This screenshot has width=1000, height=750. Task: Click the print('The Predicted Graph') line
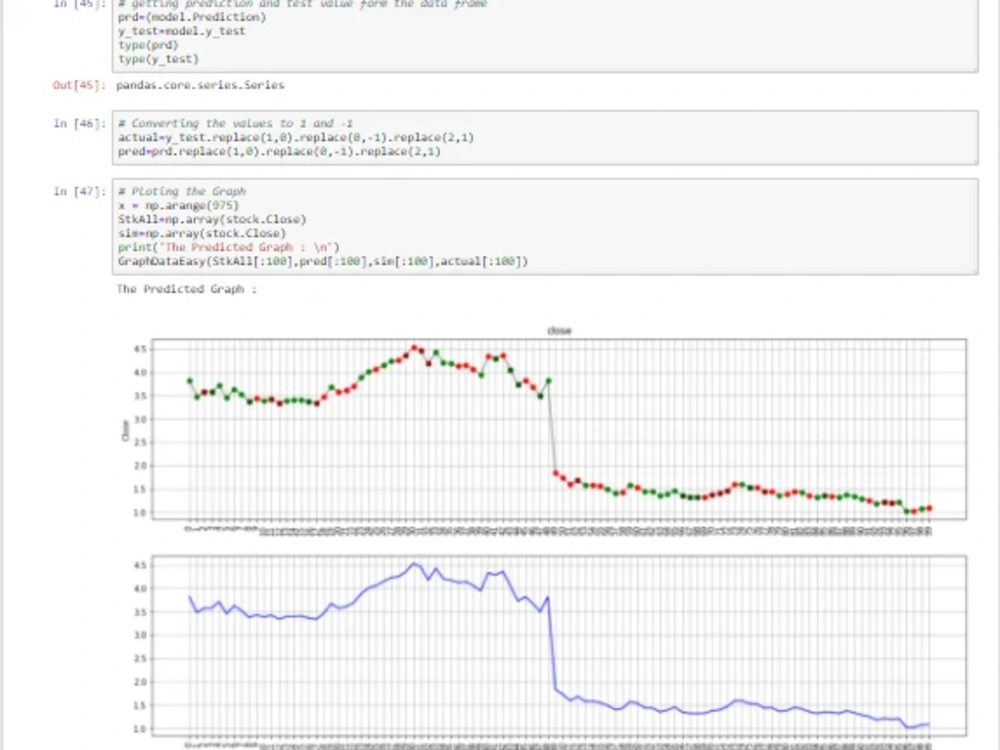pos(228,247)
